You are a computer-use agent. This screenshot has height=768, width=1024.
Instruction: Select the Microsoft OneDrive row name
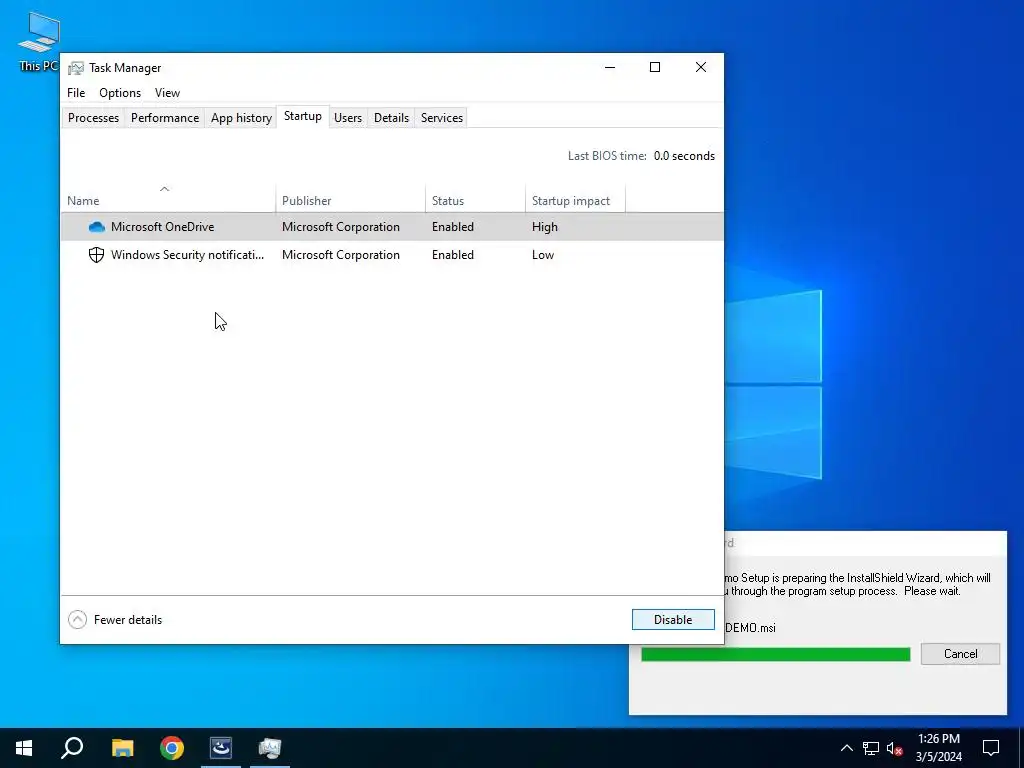[x=163, y=227]
